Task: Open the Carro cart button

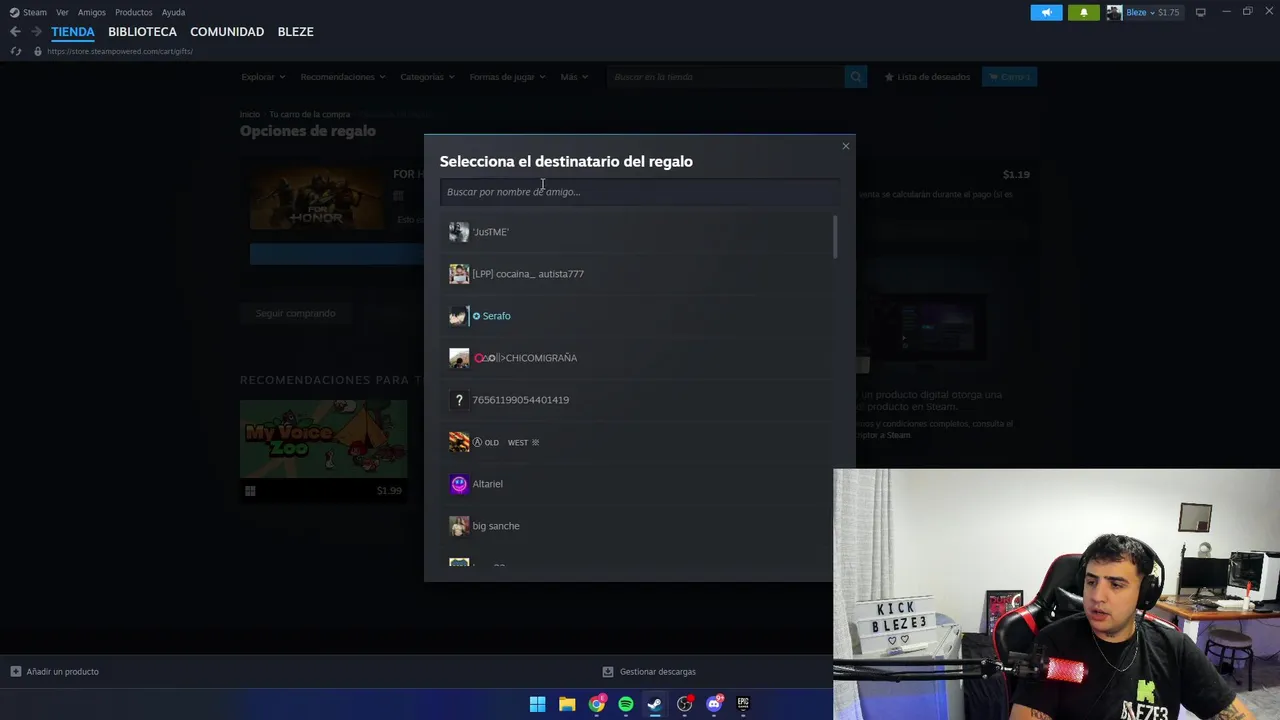Action: pyautogui.click(x=1009, y=77)
